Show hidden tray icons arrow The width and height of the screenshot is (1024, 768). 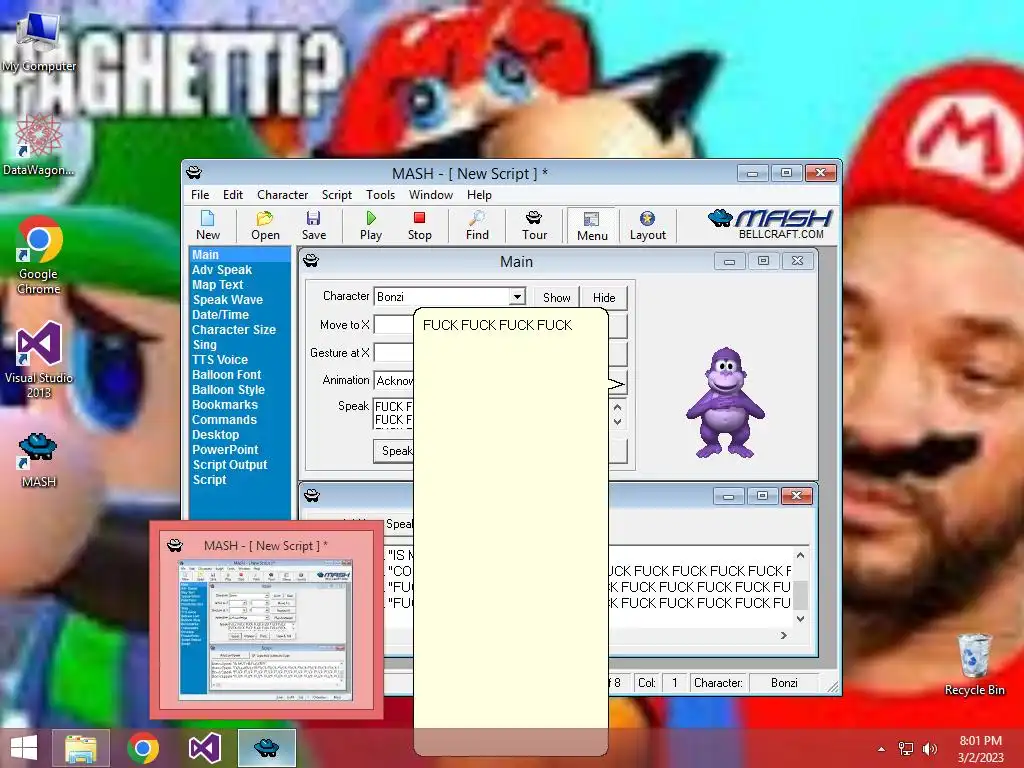pyautogui.click(x=882, y=749)
